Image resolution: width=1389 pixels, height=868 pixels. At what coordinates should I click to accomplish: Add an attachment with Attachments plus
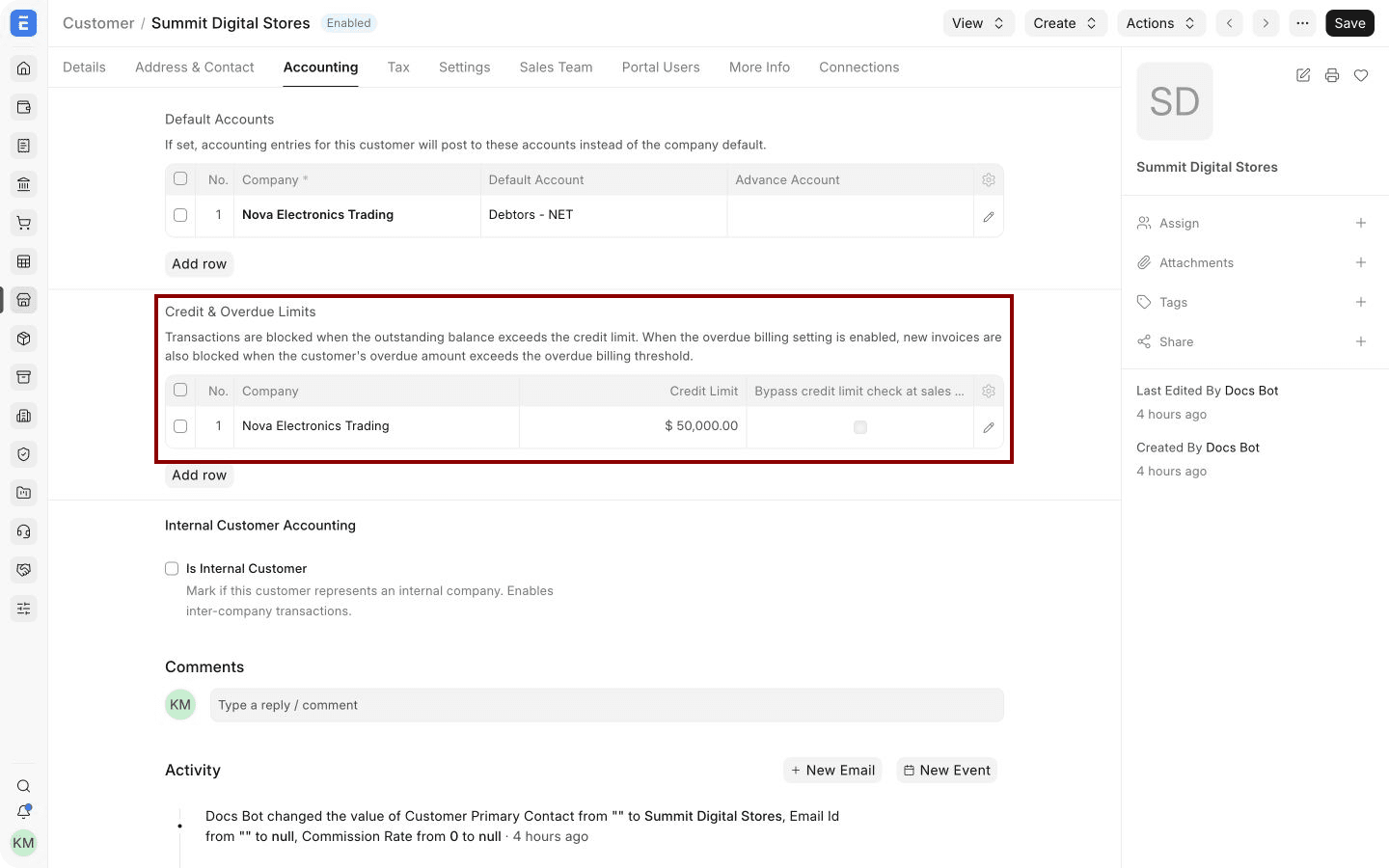click(x=1361, y=262)
